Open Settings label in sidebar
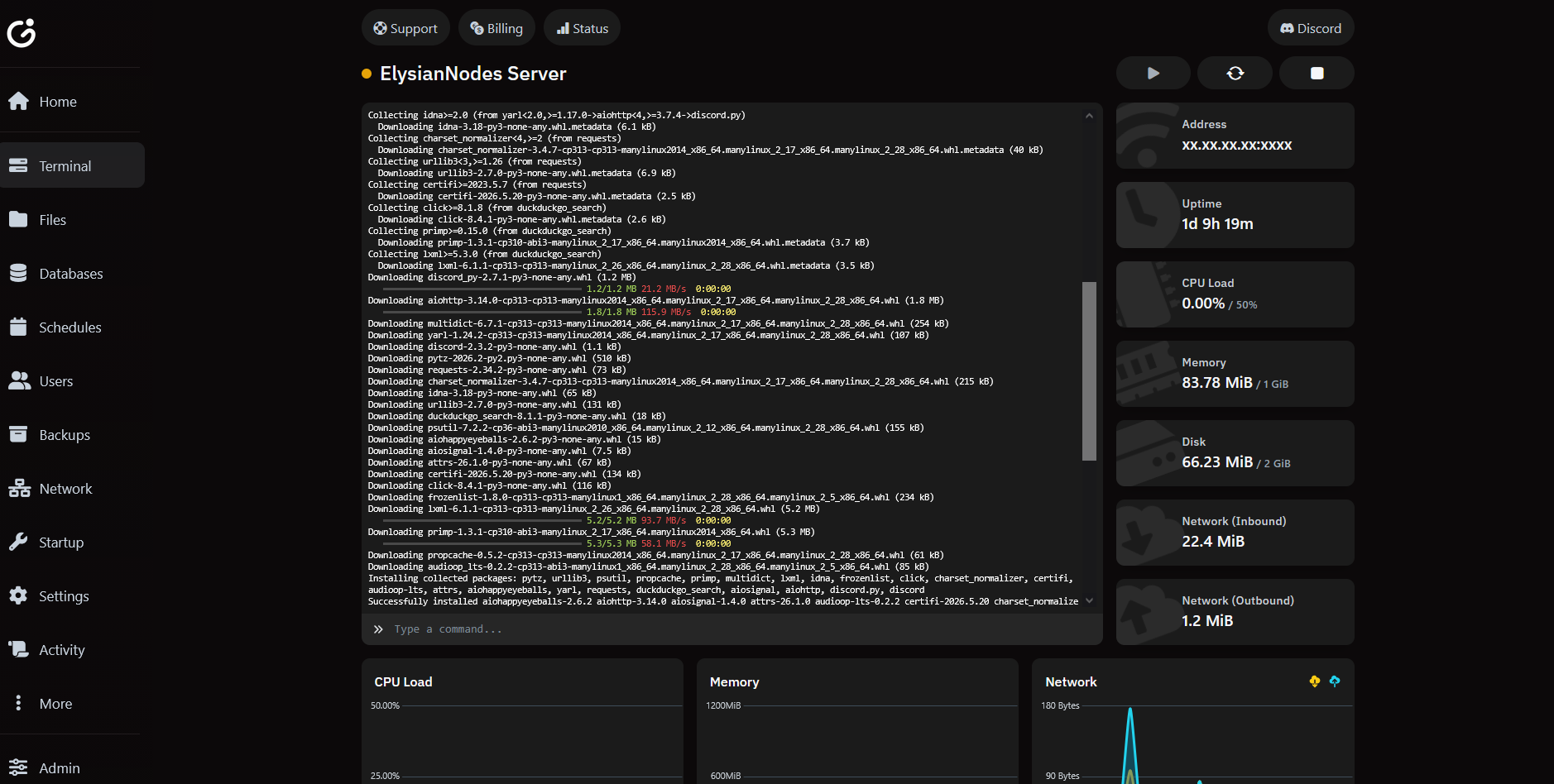The image size is (1554, 784). point(64,596)
